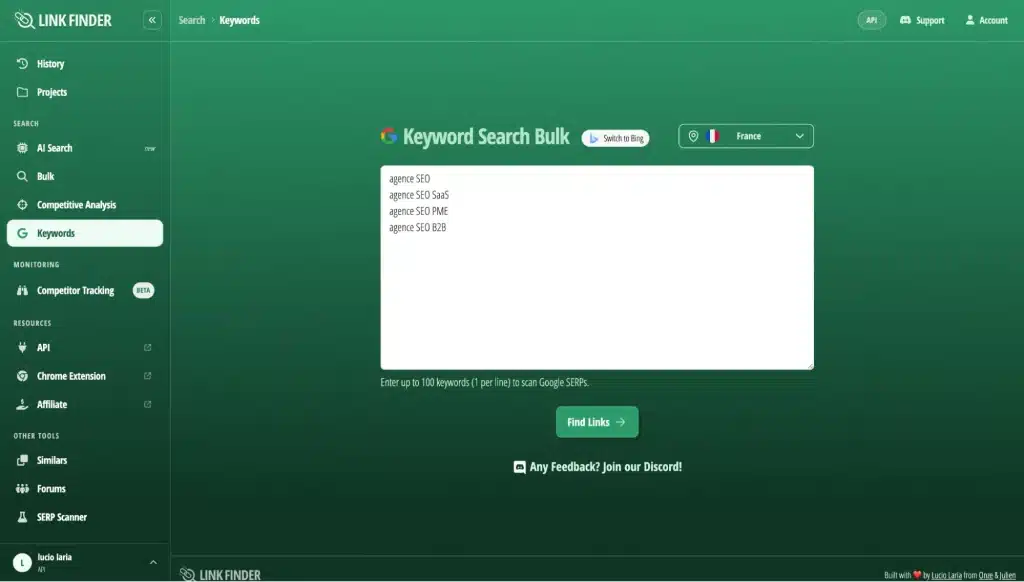
Task: Click Chrome Extension external-link icon
Action: coord(148,376)
